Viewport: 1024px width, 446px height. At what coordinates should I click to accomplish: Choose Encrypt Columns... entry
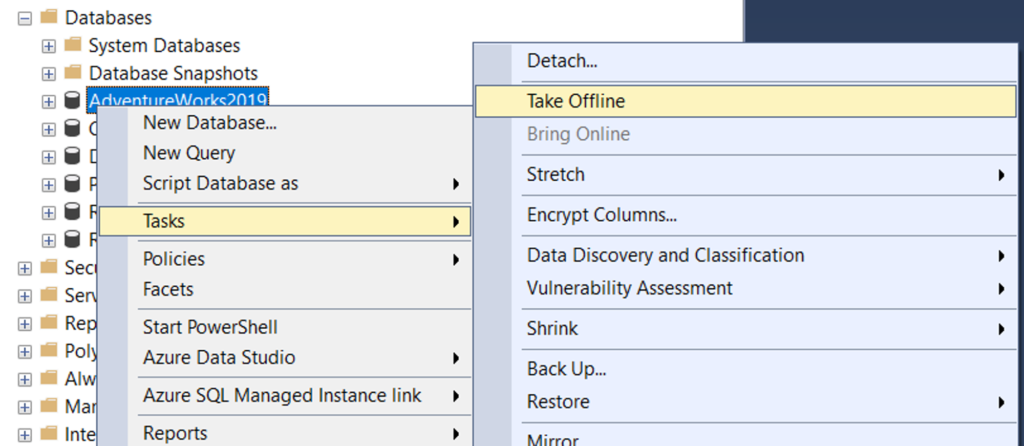[x=745, y=215]
